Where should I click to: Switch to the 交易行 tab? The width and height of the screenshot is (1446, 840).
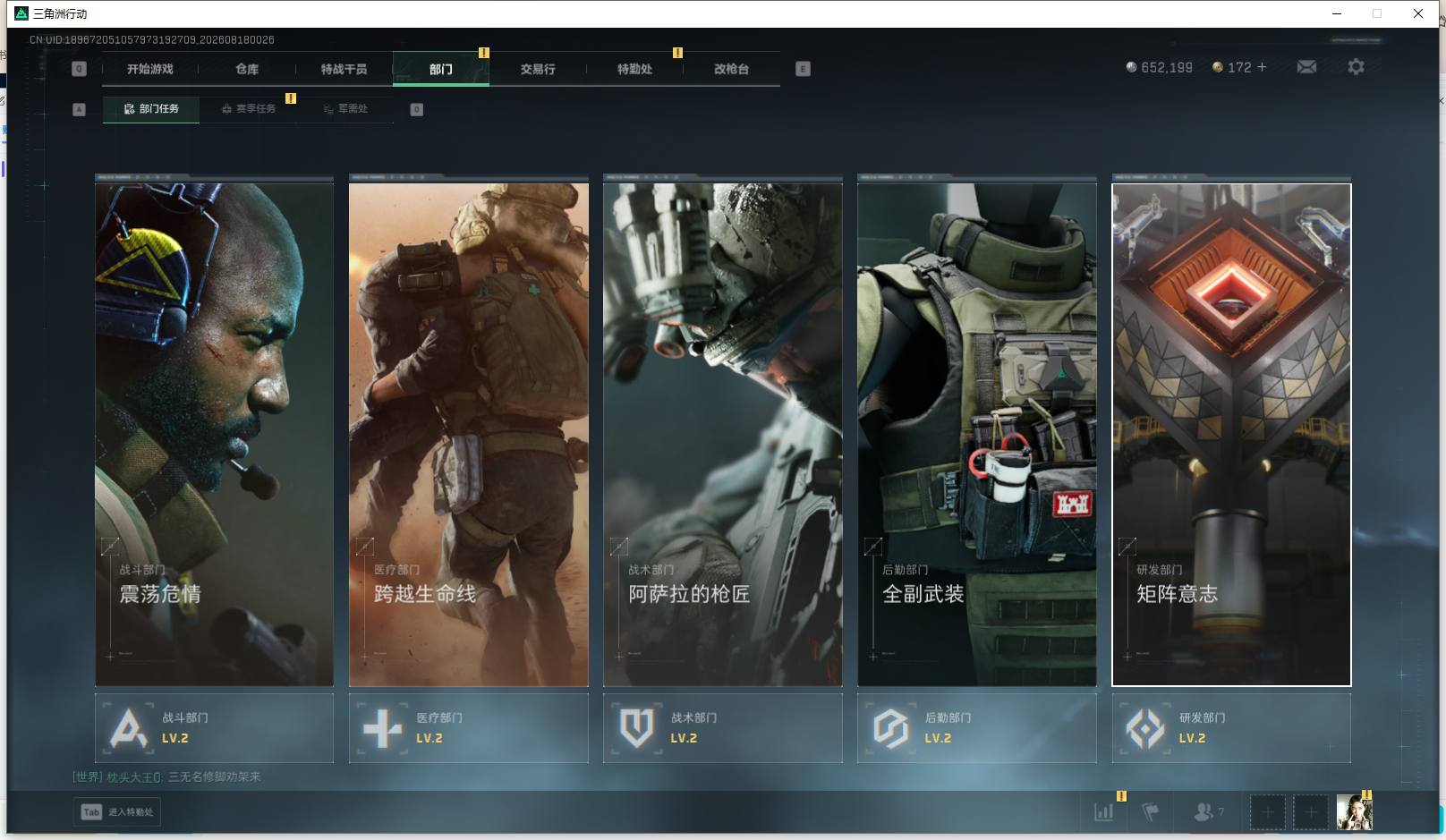538,69
